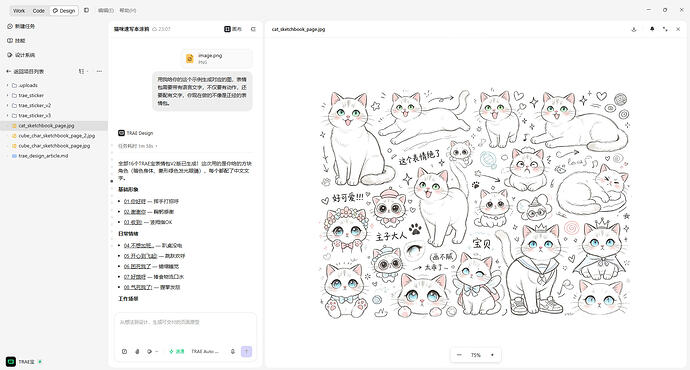
Task: Click the attachment paperclip icon
Action: click(x=137, y=352)
